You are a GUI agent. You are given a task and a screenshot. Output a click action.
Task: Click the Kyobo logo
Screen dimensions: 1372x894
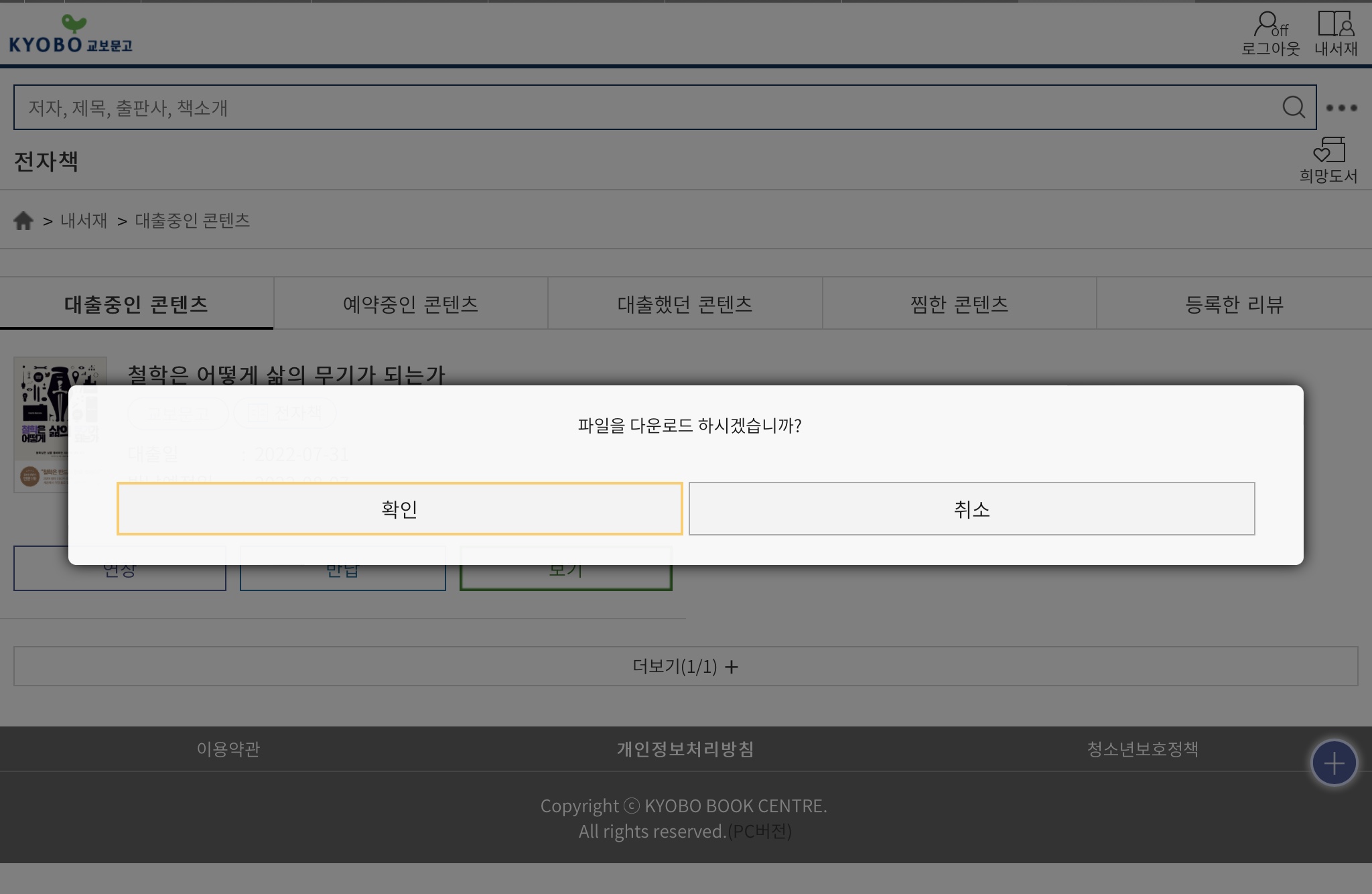[70, 34]
